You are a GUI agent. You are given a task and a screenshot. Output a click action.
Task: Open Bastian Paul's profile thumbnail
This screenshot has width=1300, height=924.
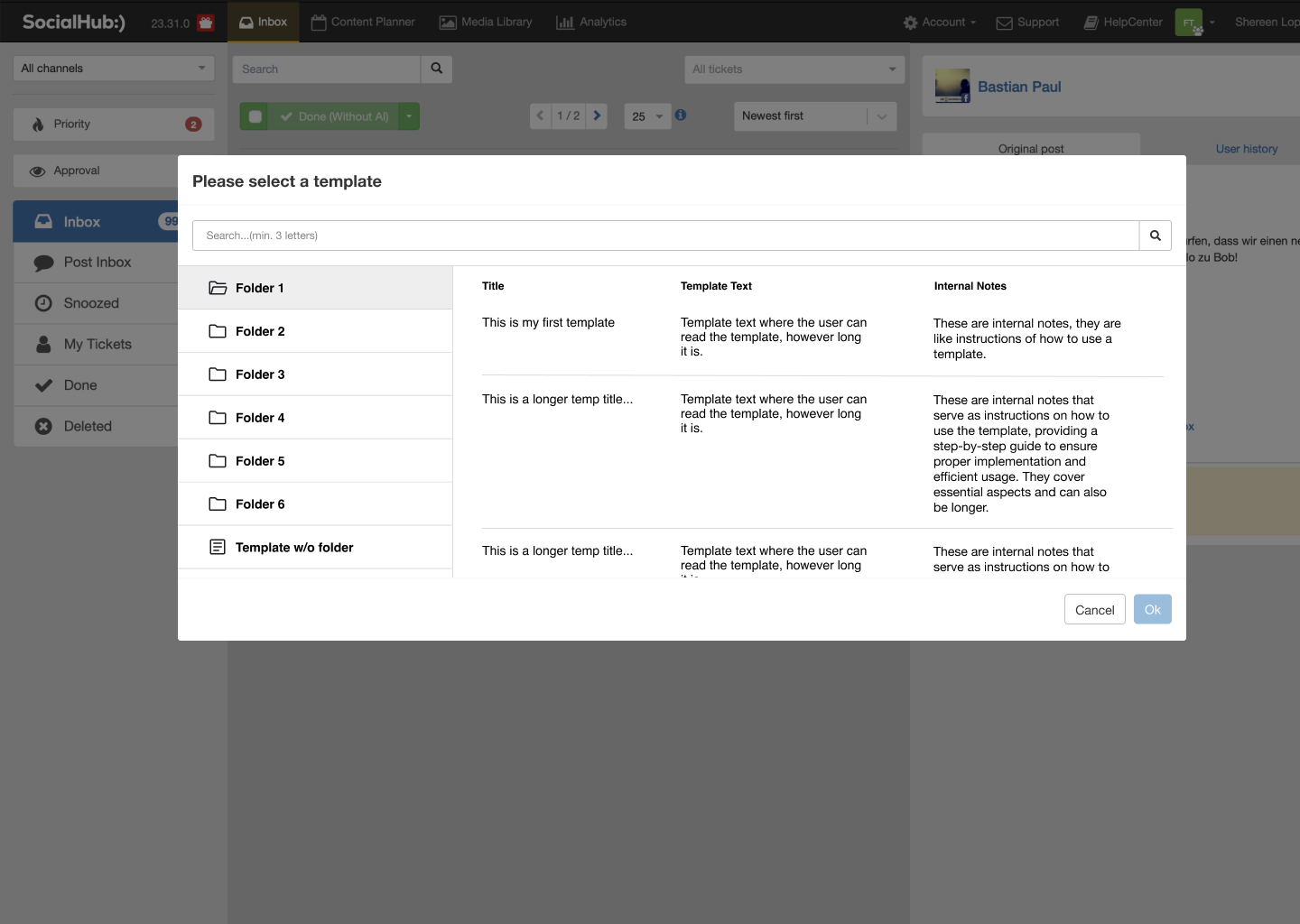click(952, 86)
